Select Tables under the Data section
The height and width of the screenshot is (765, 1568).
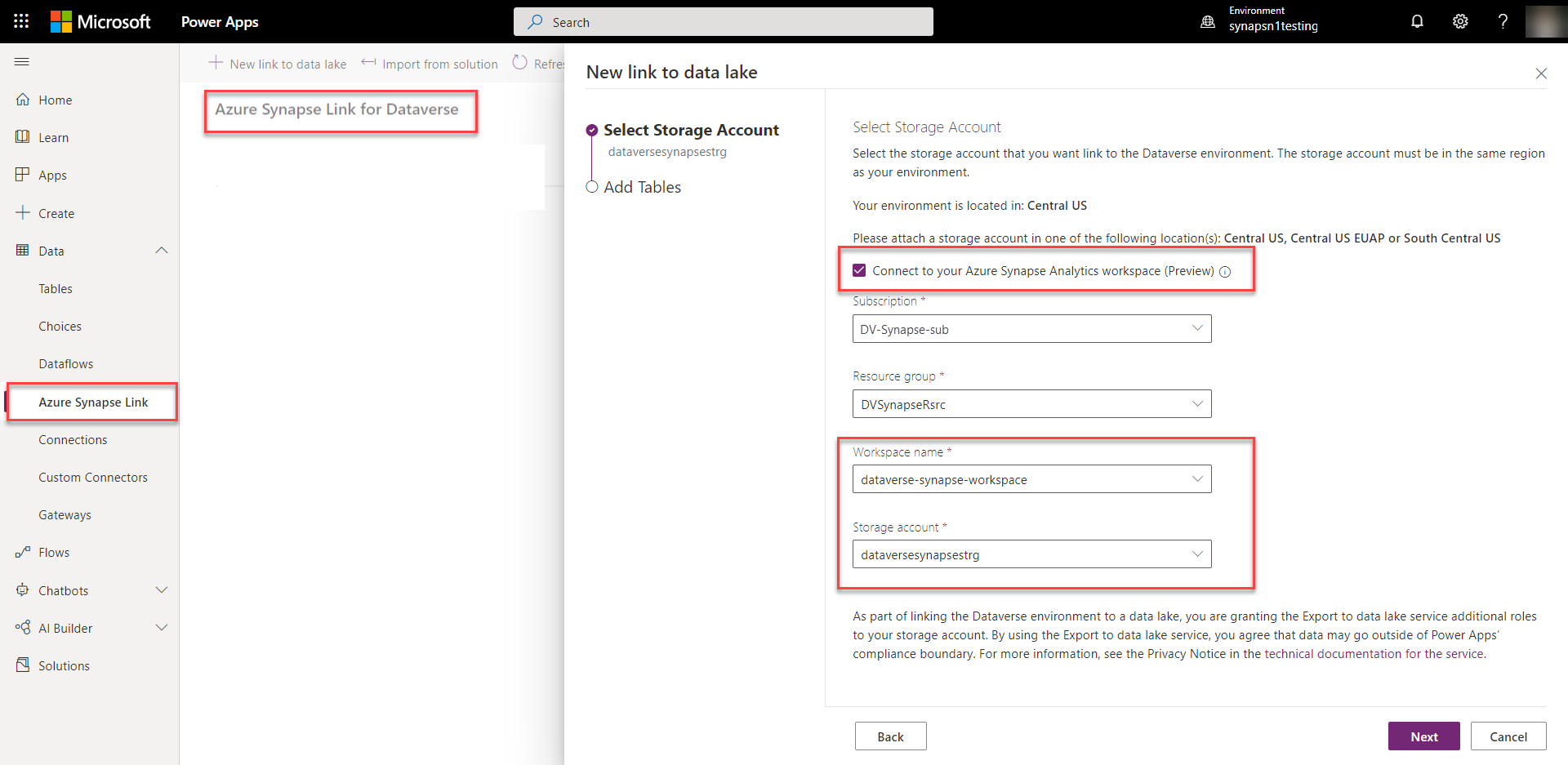(56, 288)
